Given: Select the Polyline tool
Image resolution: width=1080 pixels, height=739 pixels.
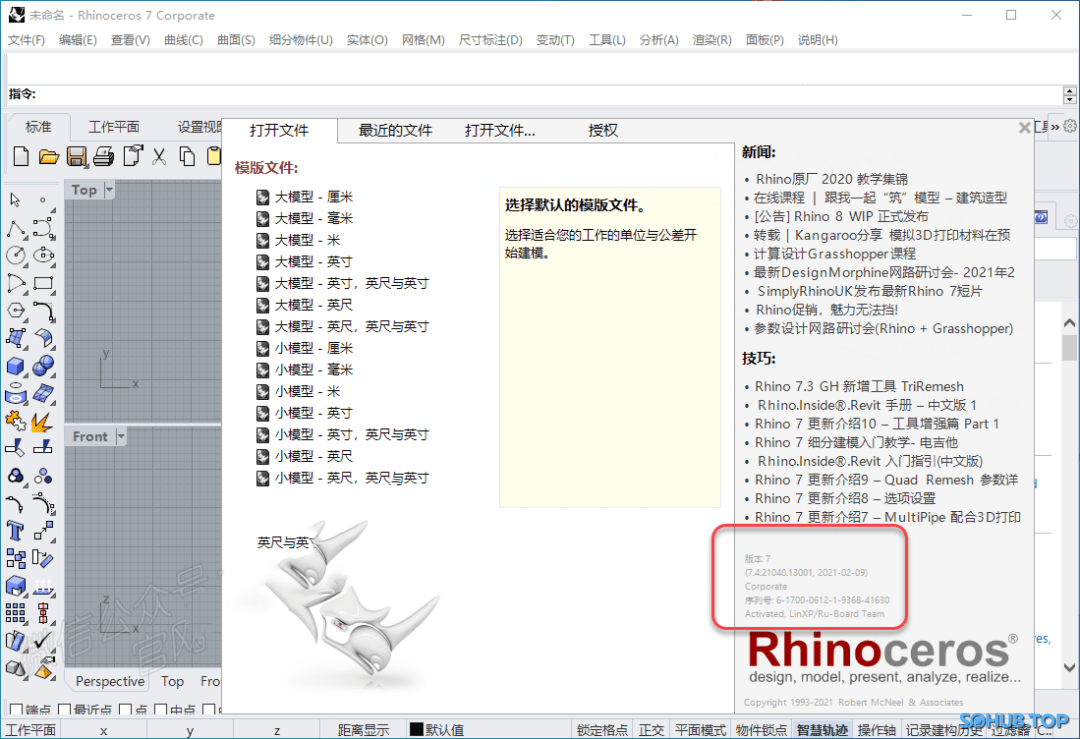Looking at the screenshot, I should click(x=16, y=229).
